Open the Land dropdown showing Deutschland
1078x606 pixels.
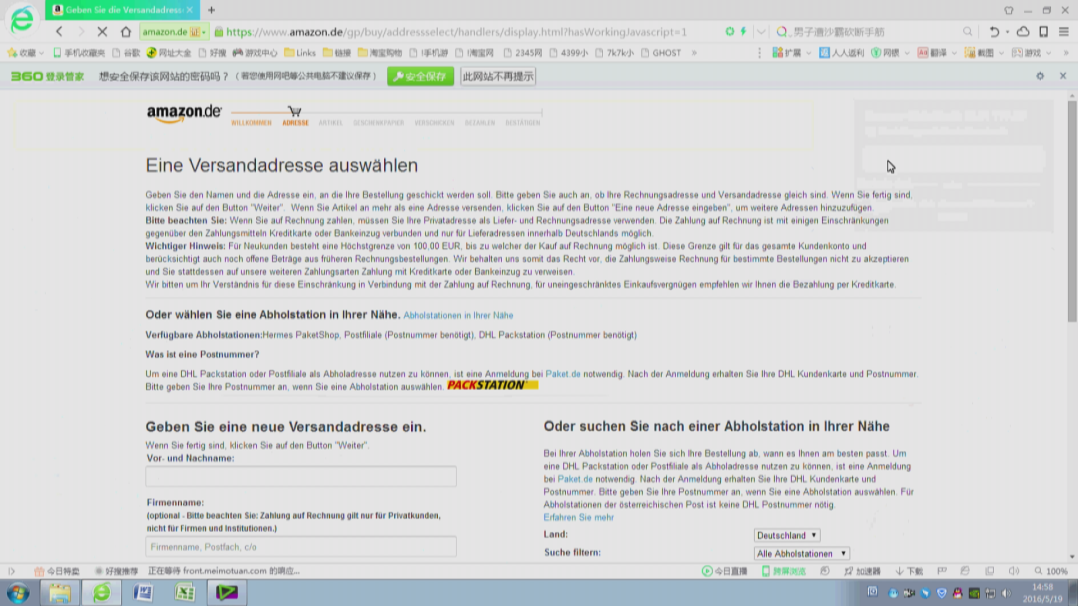(786, 535)
